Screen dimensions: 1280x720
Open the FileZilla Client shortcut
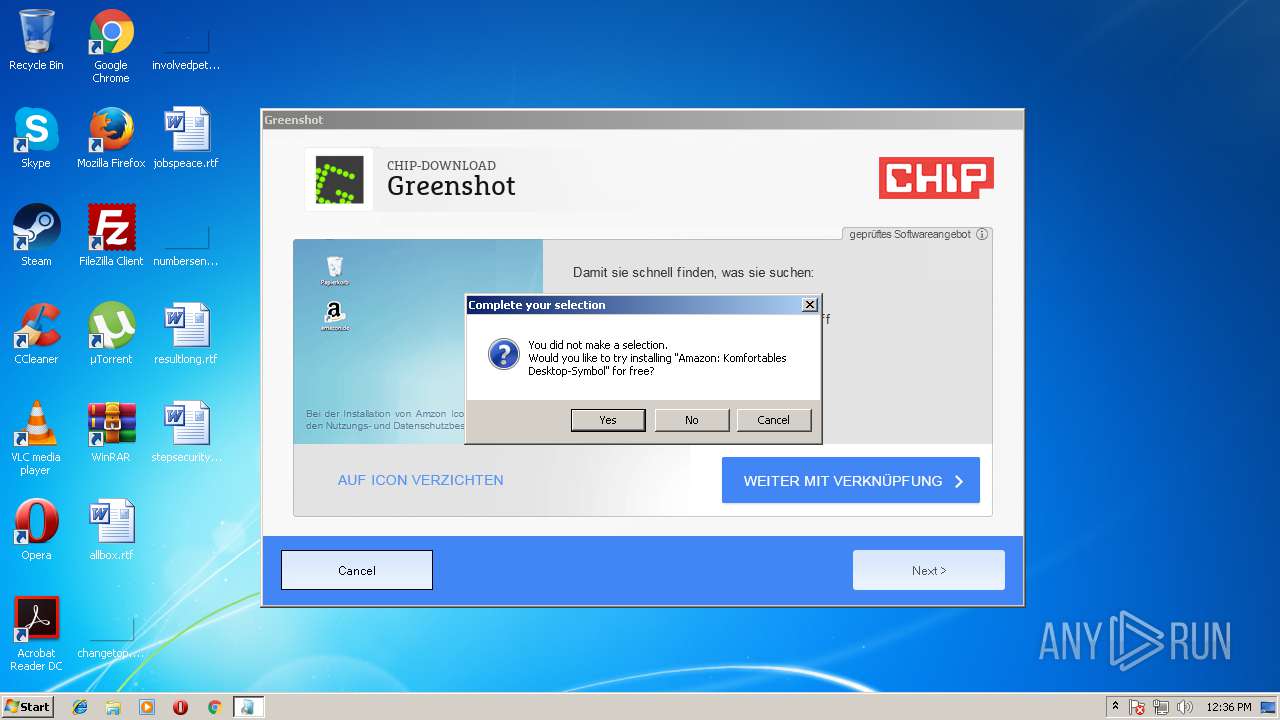(x=111, y=236)
